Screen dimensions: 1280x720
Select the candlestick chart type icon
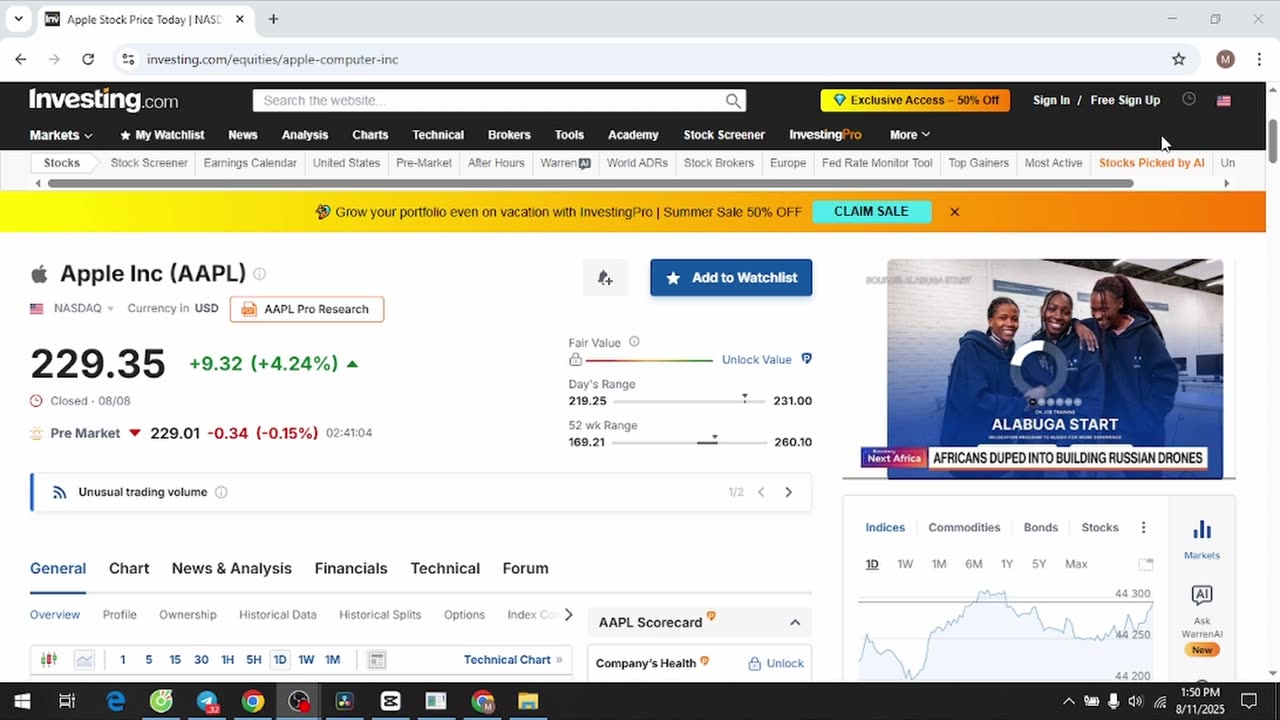pyautogui.click(x=48, y=660)
